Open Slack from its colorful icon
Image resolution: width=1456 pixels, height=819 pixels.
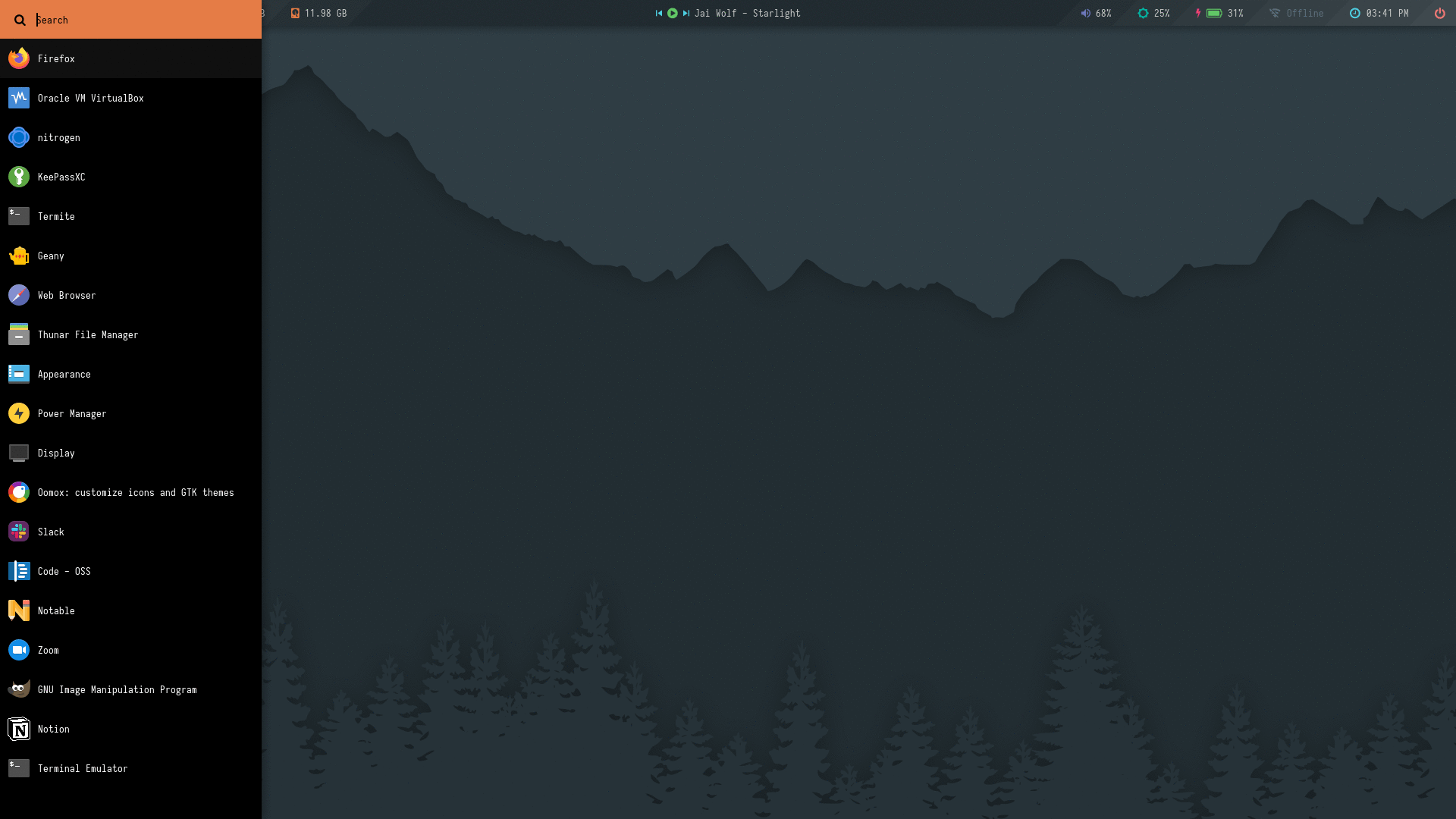pyautogui.click(x=19, y=532)
